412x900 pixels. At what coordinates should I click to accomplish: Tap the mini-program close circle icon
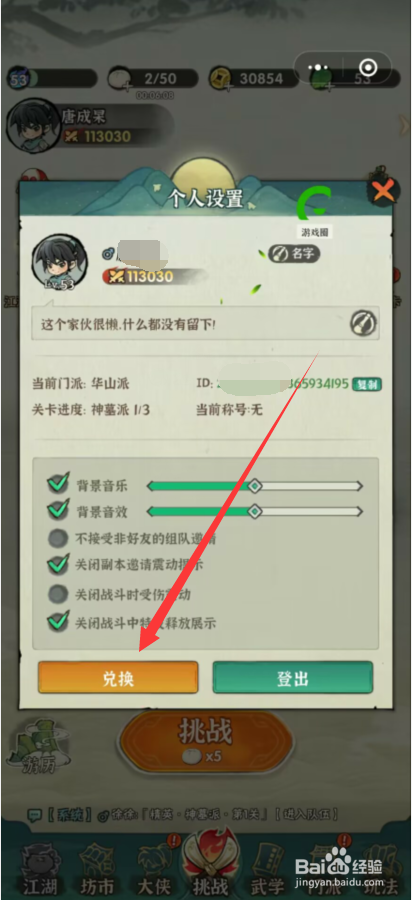(x=368, y=68)
